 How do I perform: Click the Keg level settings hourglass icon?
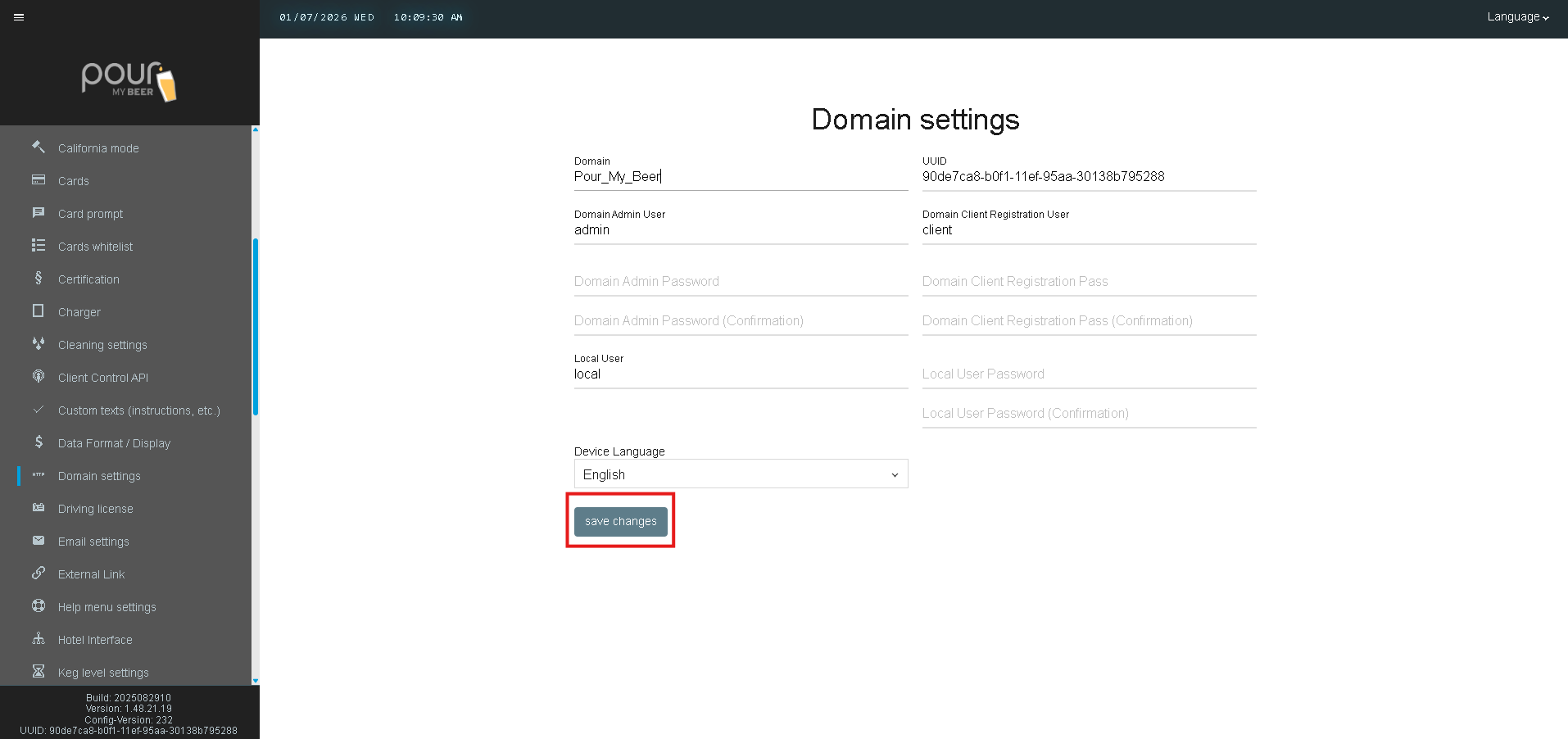(39, 672)
